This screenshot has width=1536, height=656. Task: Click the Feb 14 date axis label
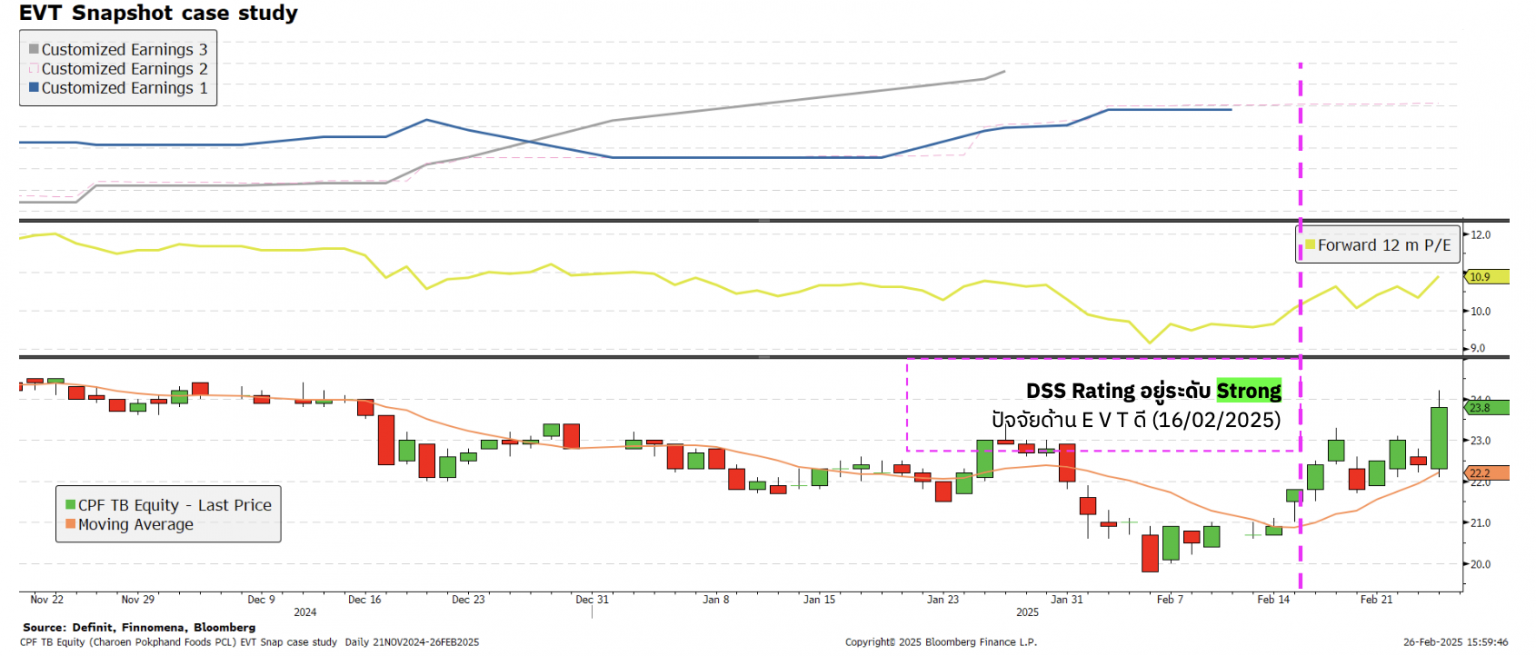(x=1273, y=600)
